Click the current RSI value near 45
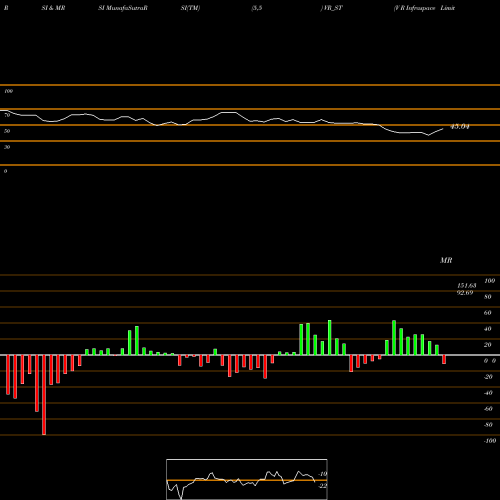 tap(460, 127)
